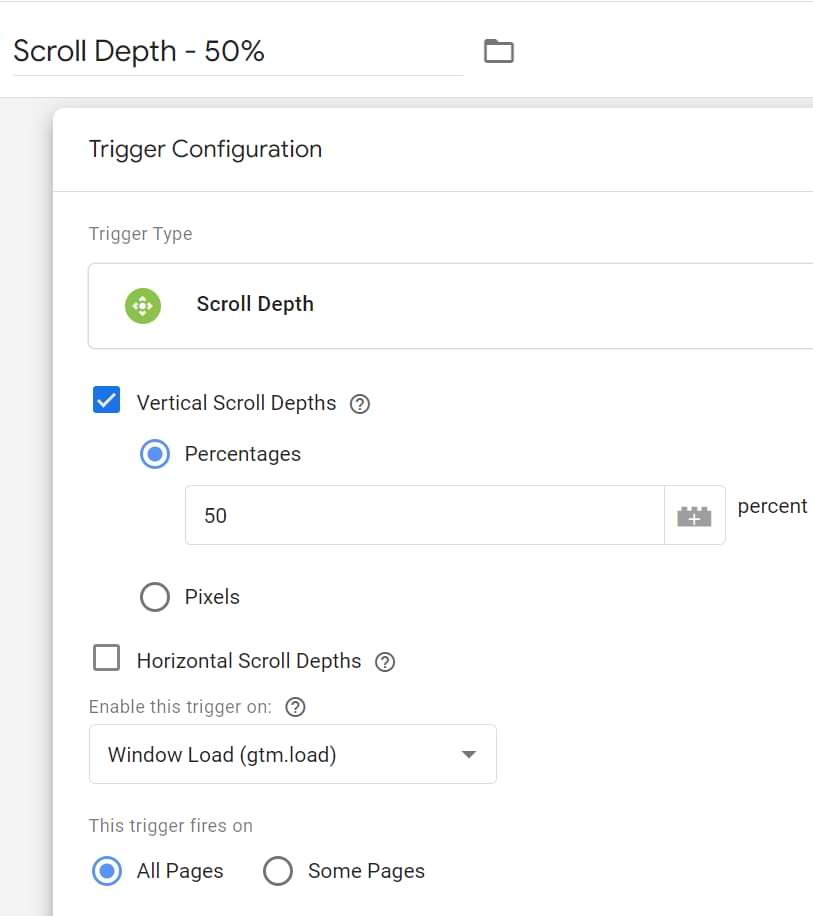Click the 'Horizontal Scroll Depths' label text
This screenshot has height=916, width=813.
tap(249, 661)
